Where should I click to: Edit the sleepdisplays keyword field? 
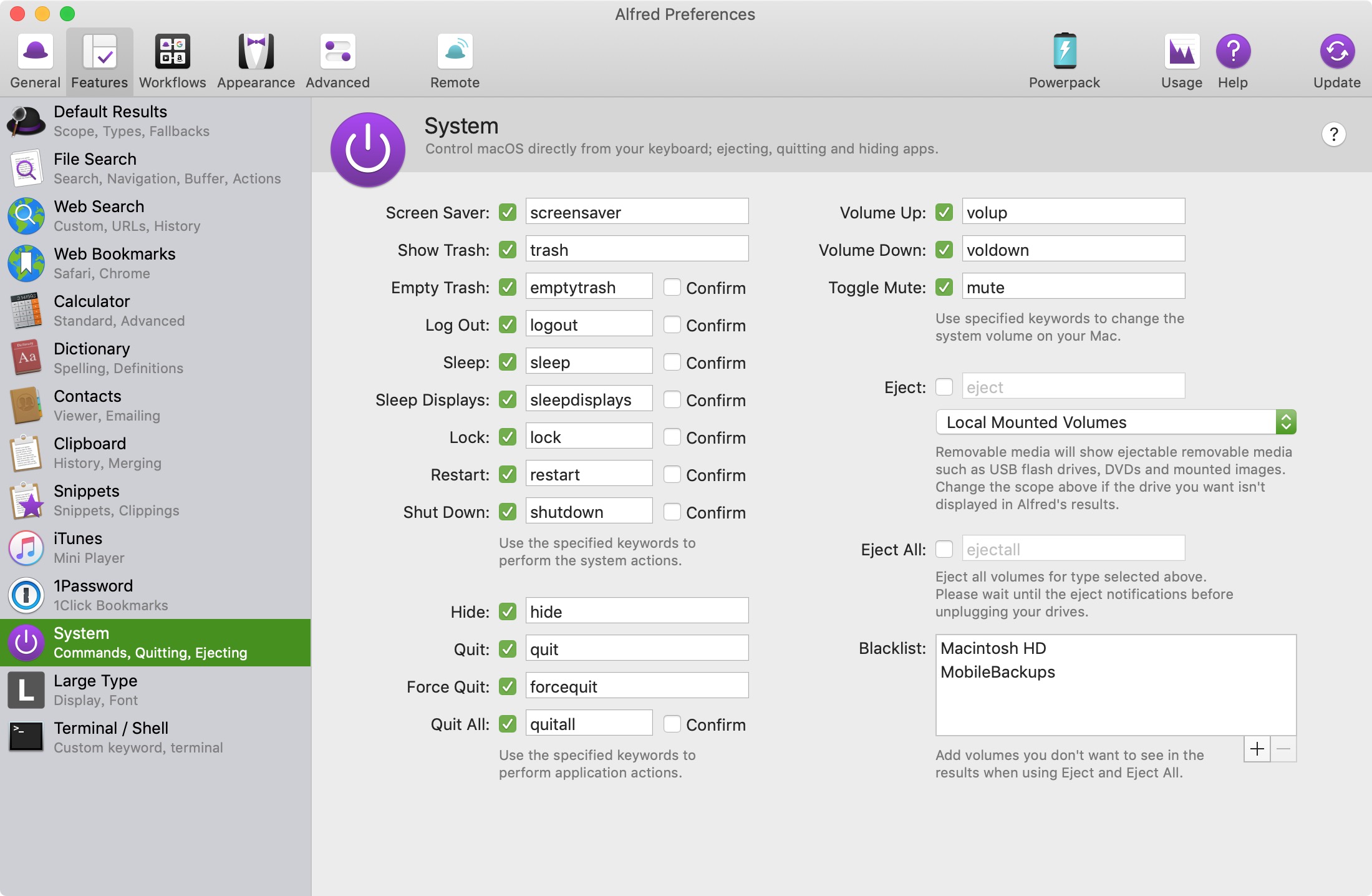589,399
